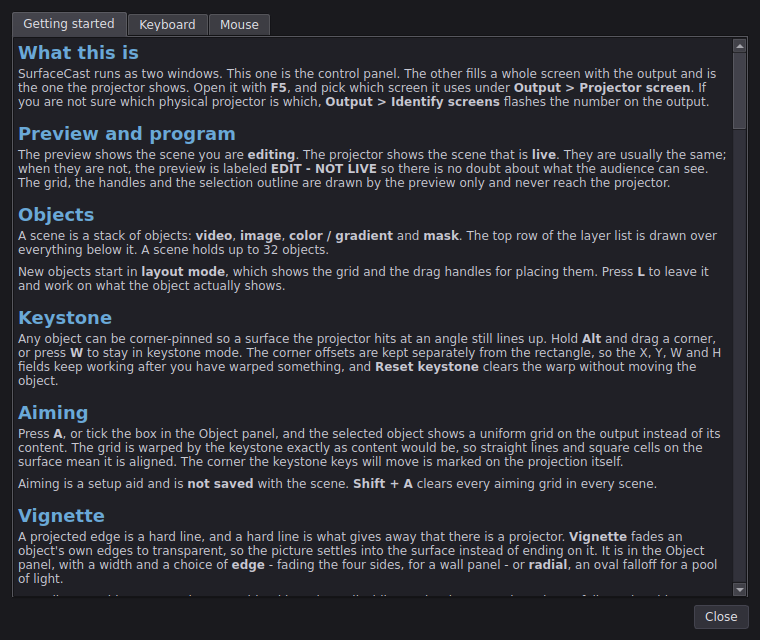The height and width of the screenshot is (640, 760).
Task: Click the 'Aiming' section heading
Action: coord(53,413)
